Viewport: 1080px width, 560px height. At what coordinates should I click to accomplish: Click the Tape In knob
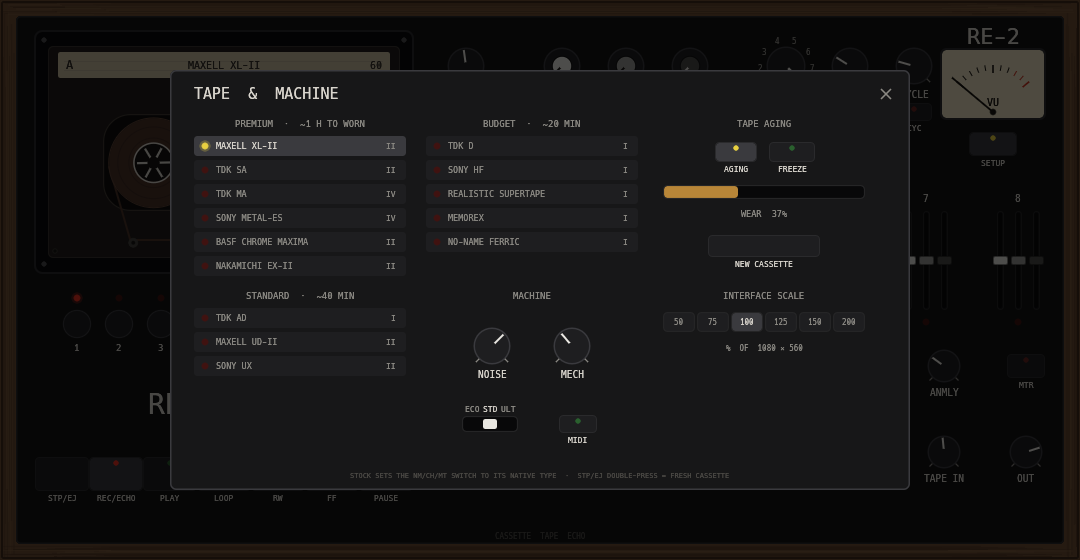pos(944,453)
